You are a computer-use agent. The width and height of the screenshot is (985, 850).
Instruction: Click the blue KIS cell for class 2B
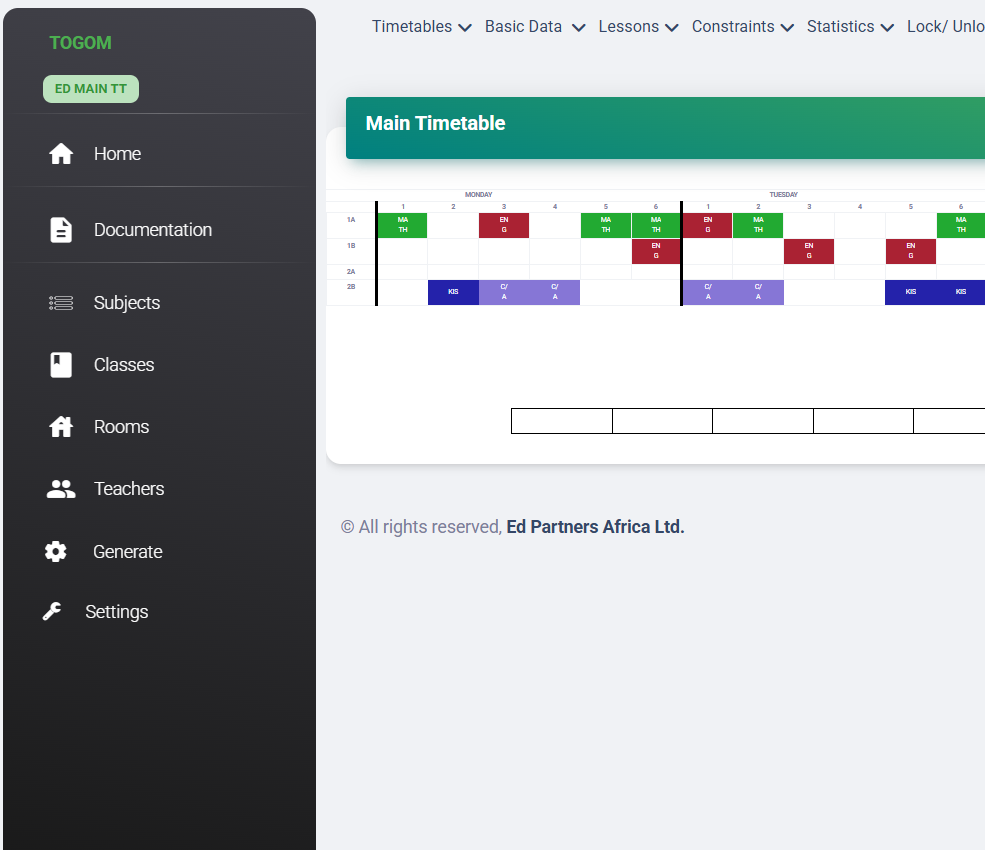coord(453,291)
